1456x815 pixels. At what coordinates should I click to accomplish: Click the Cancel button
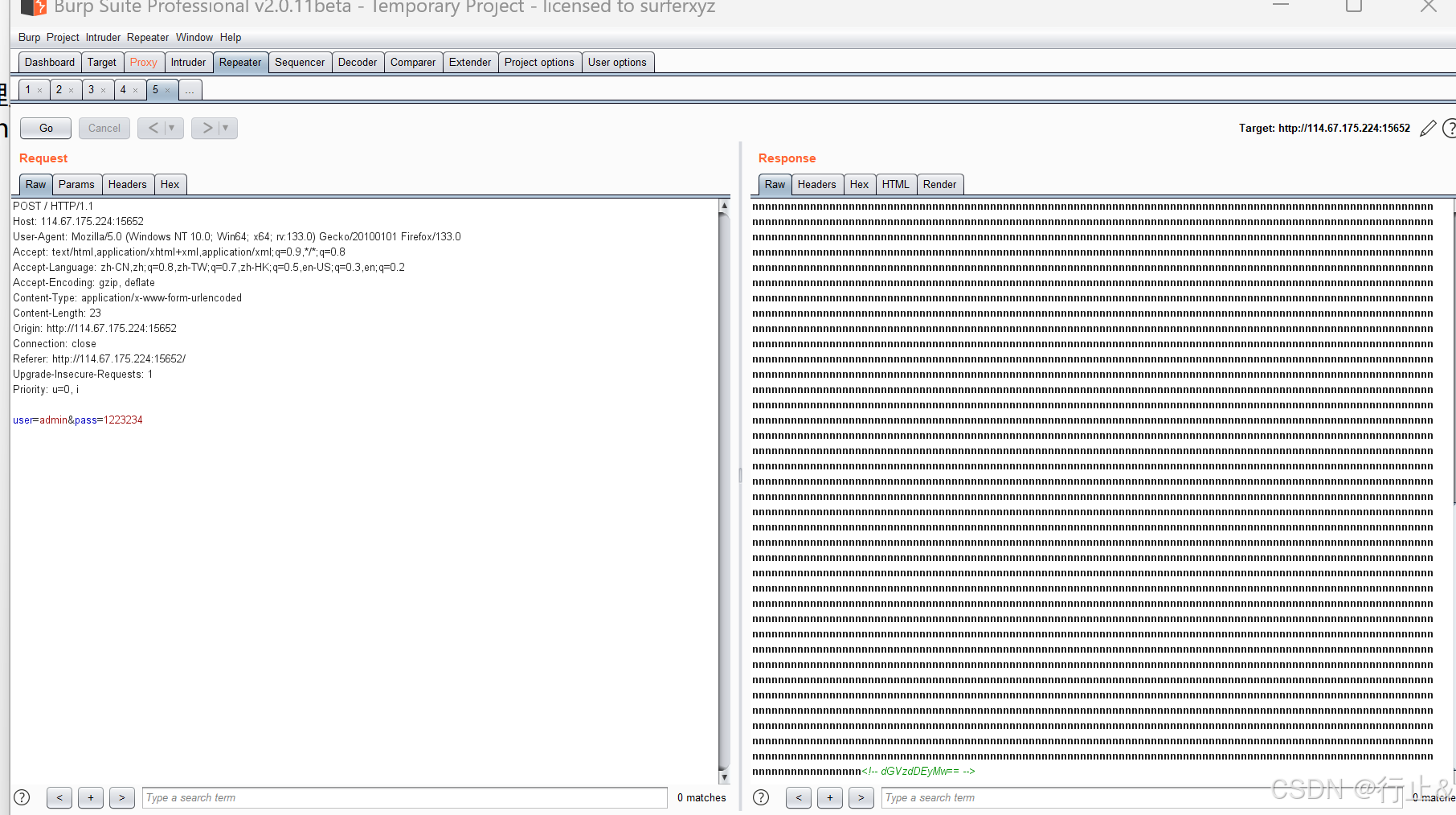pyautogui.click(x=104, y=128)
